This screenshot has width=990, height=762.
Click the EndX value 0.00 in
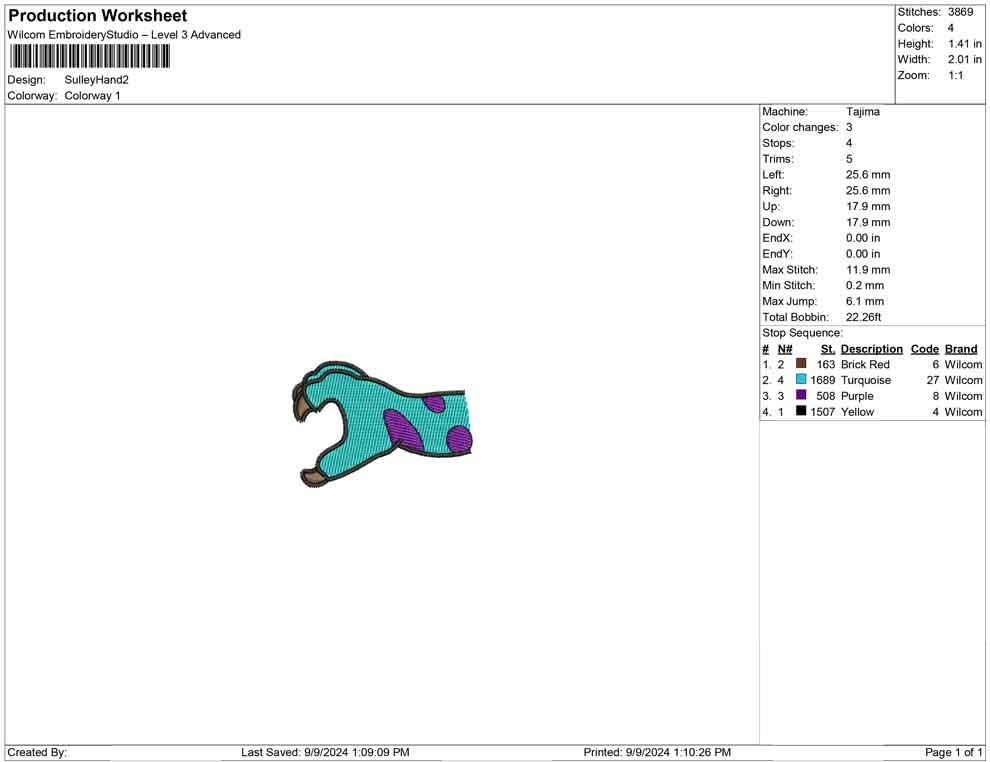click(x=862, y=238)
